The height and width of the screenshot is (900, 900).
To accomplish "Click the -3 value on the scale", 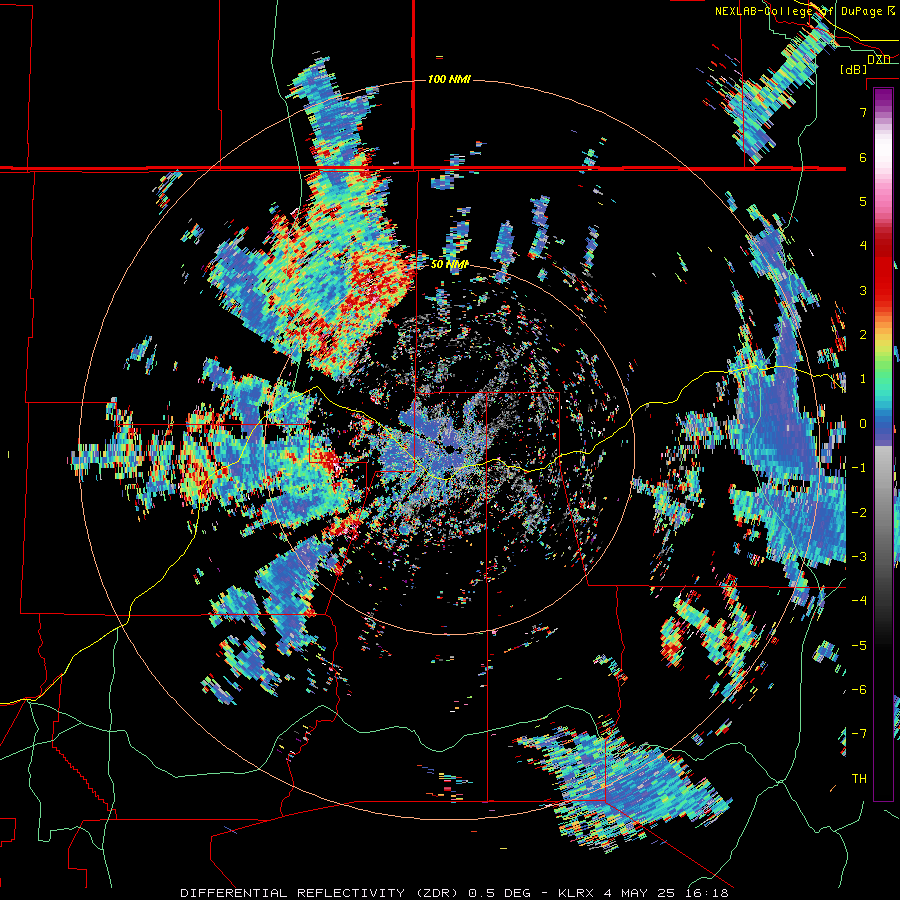I will click(x=859, y=557).
